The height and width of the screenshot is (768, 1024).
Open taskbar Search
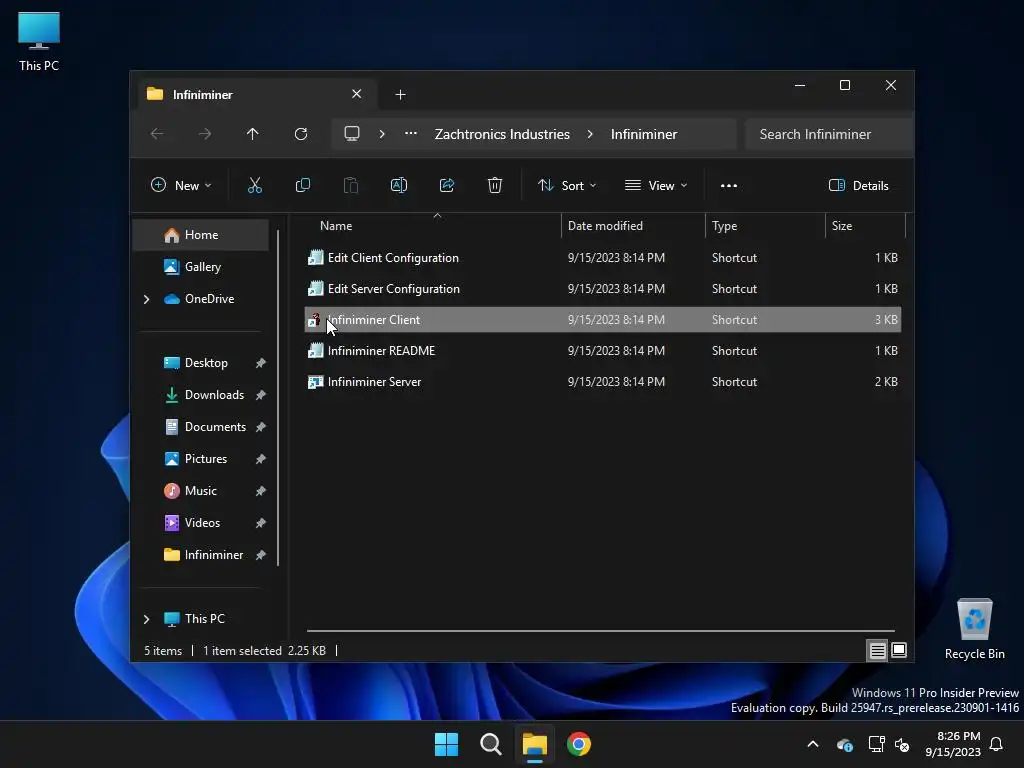[x=490, y=744]
